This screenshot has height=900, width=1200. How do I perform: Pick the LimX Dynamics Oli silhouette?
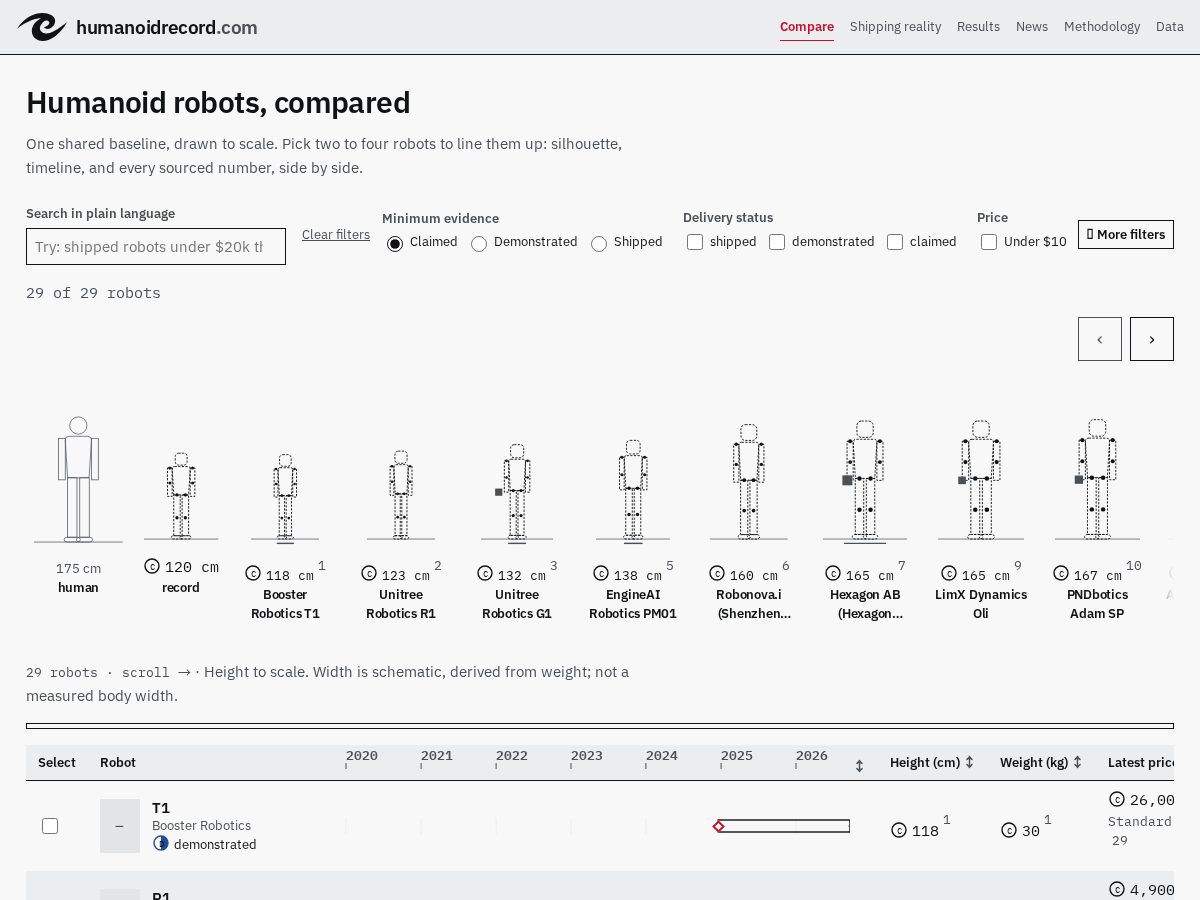pos(981,480)
